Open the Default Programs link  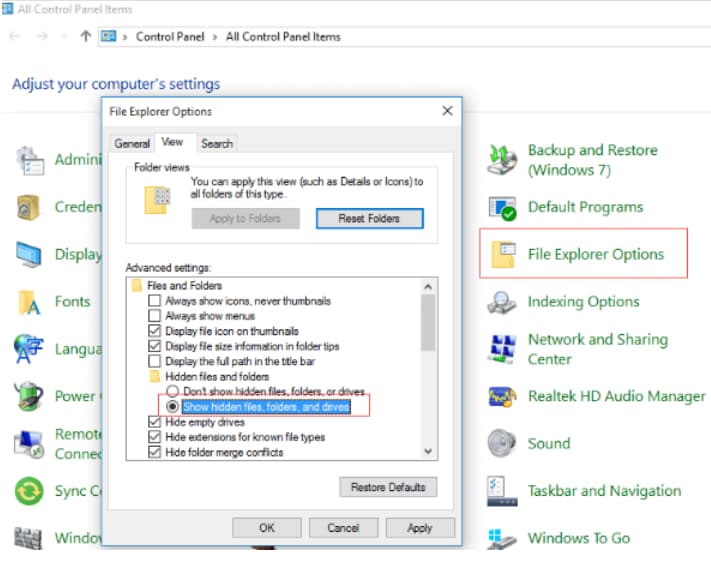click(x=585, y=207)
